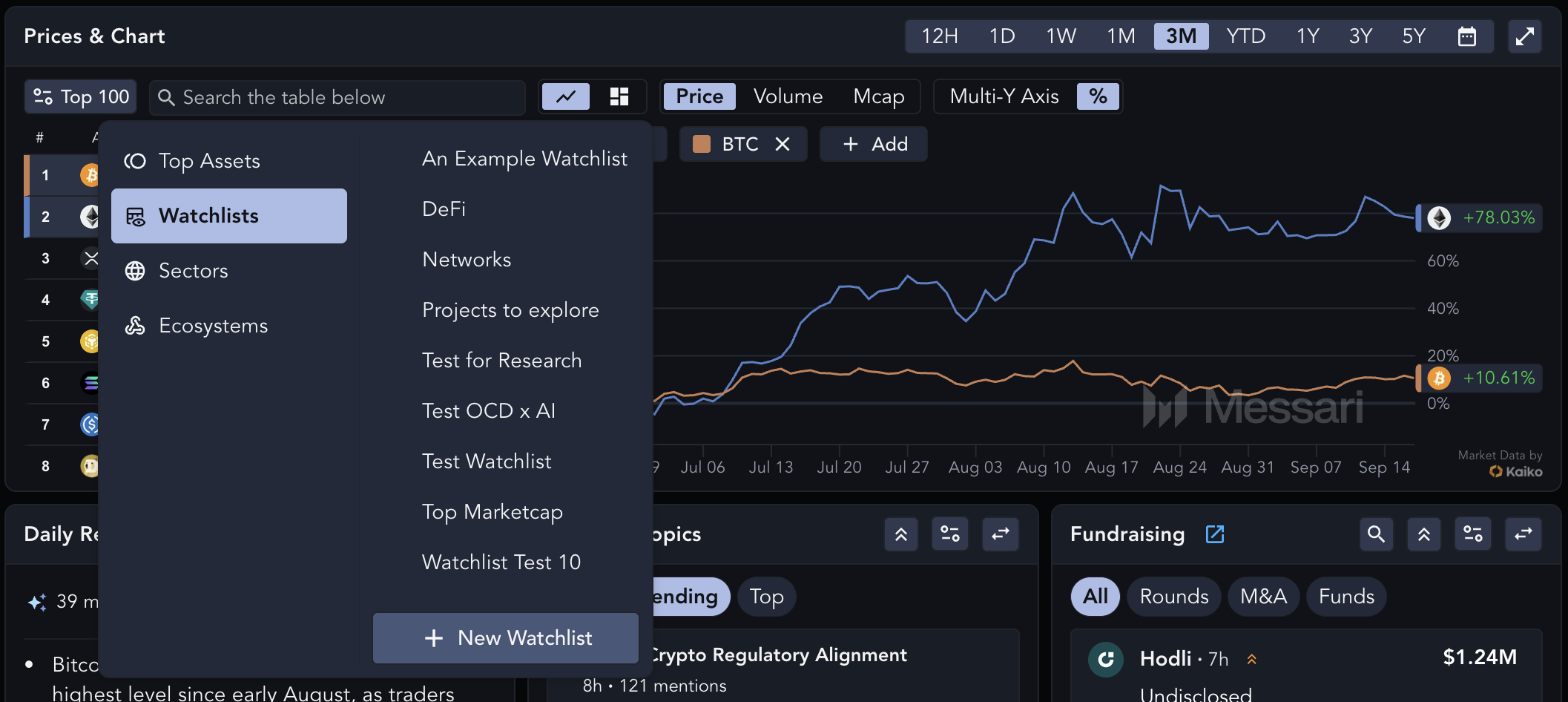Click the Hodli logo icon
The height and width of the screenshot is (702, 1568).
pos(1105,659)
